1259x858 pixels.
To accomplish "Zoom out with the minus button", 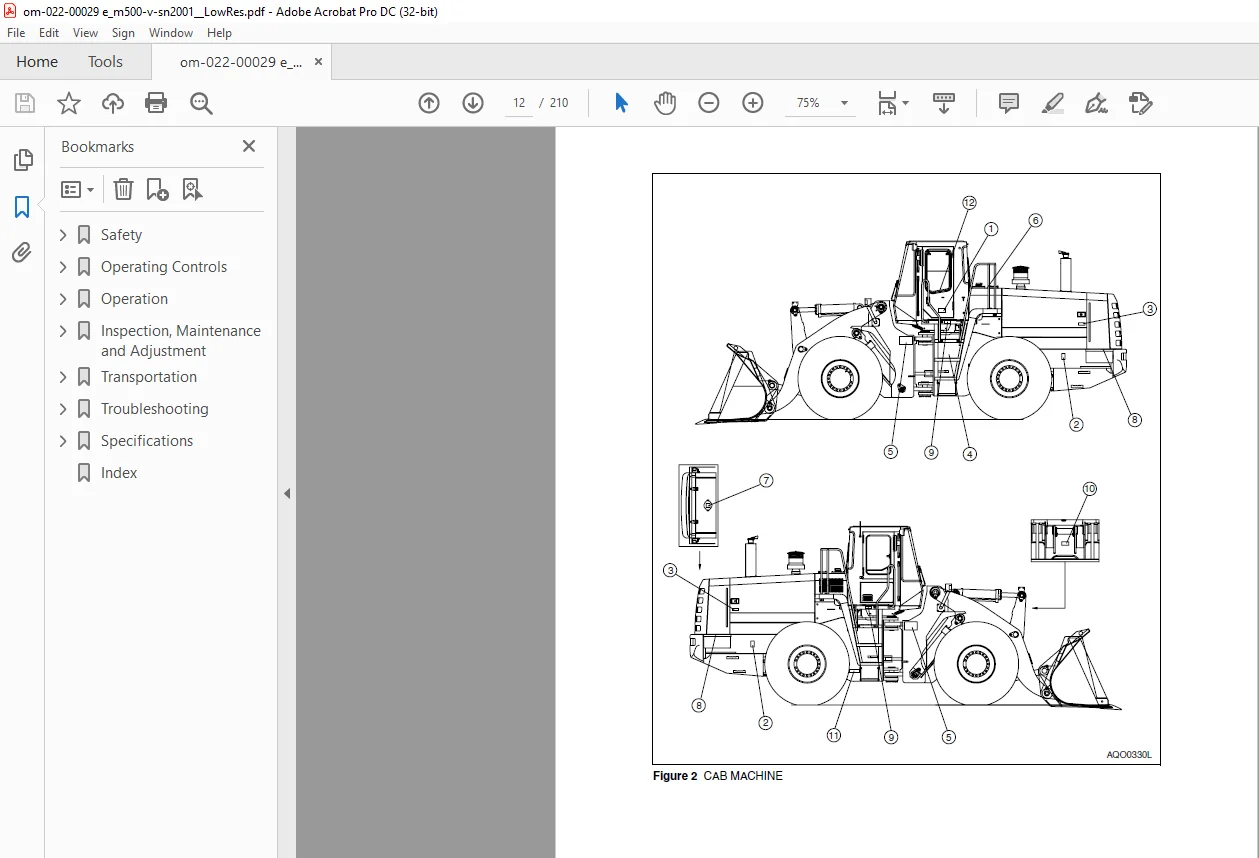I will click(x=709, y=103).
